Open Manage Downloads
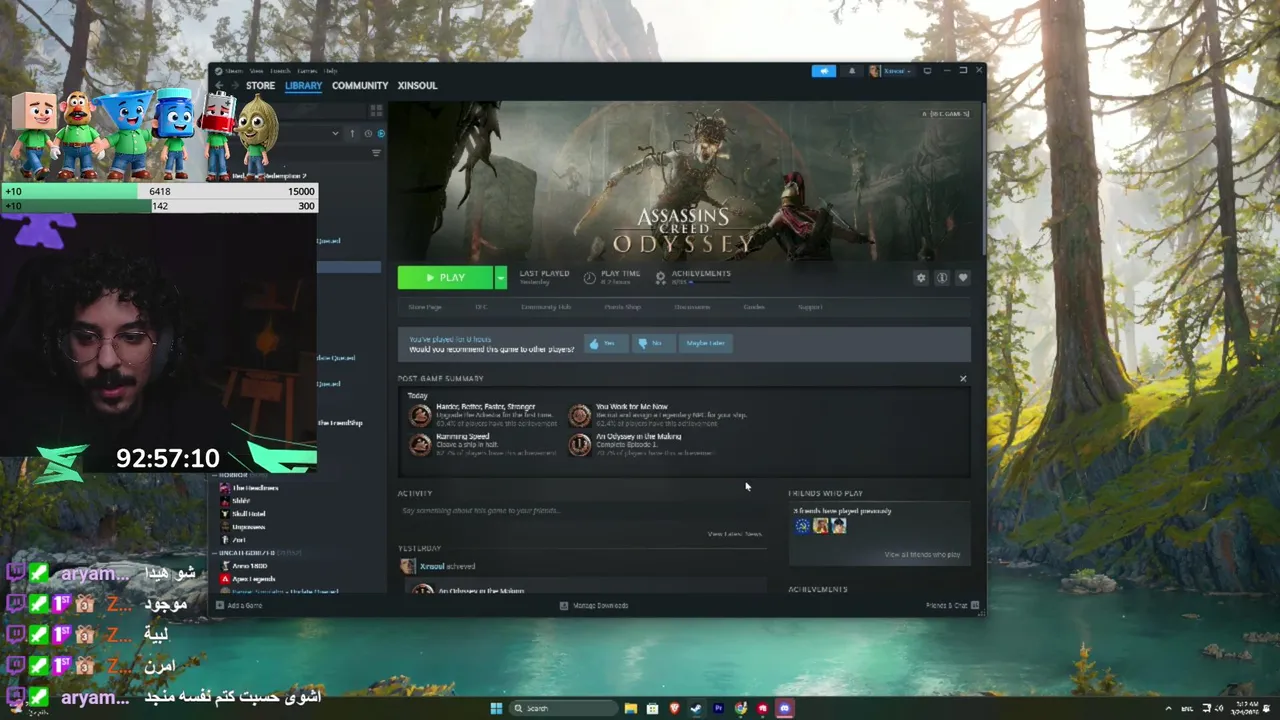The width and height of the screenshot is (1280, 720). pos(594,605)
